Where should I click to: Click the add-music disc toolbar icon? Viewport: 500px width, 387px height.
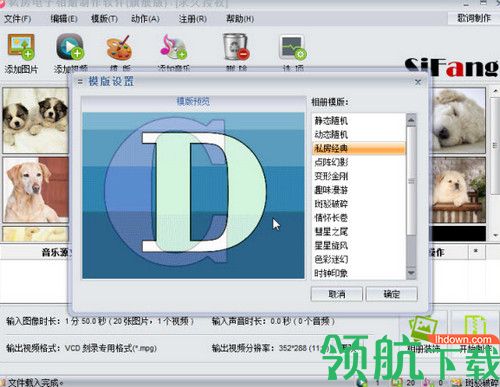(173, 47)
